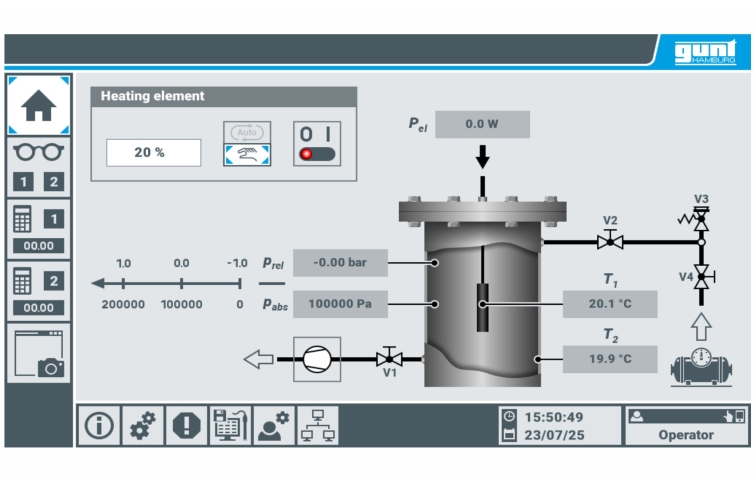Screen dimensions: 755x488
Task: Open the network connection view
Action: (x=317, y=425)
